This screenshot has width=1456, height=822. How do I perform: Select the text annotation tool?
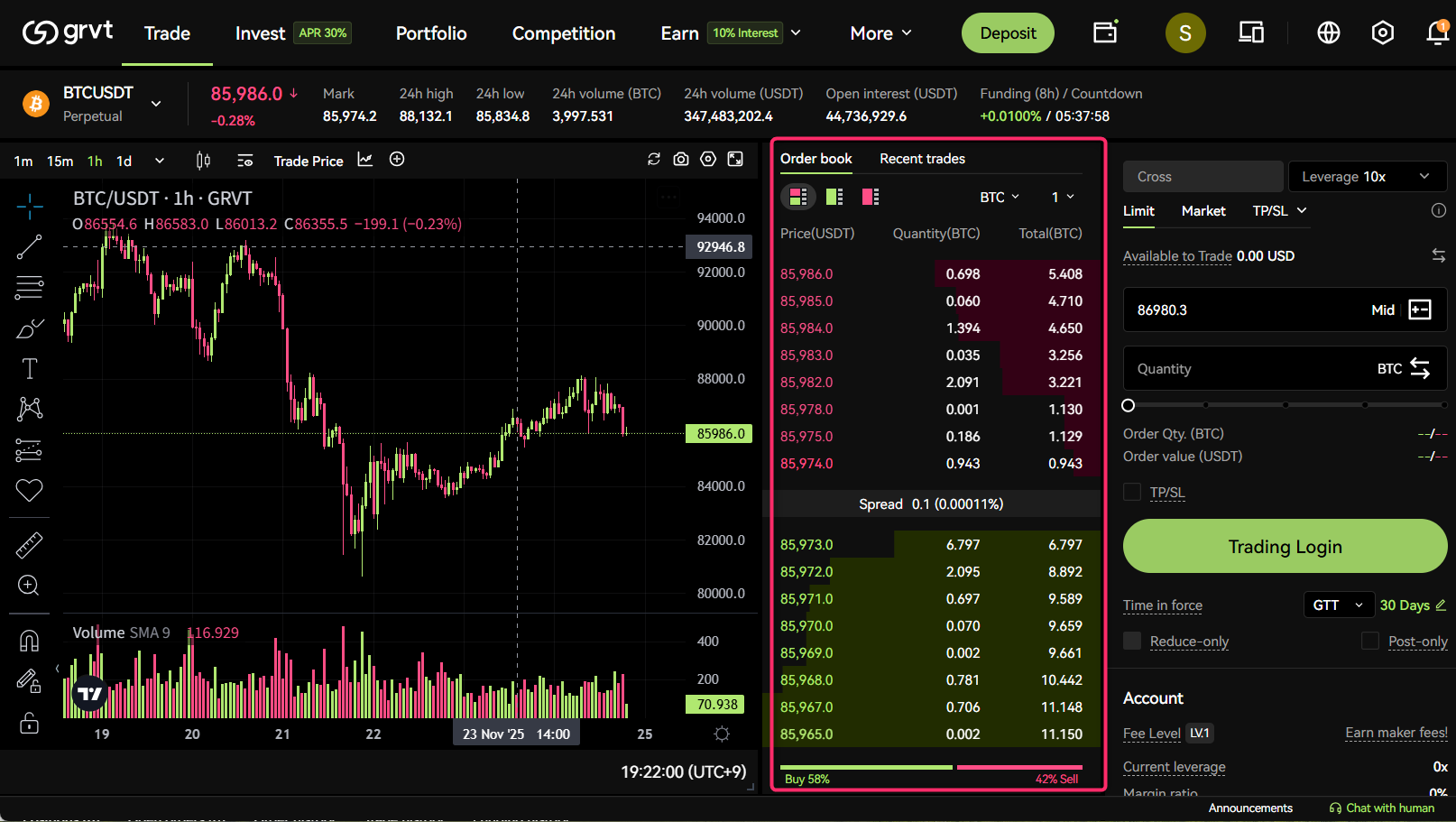[29, 368]
